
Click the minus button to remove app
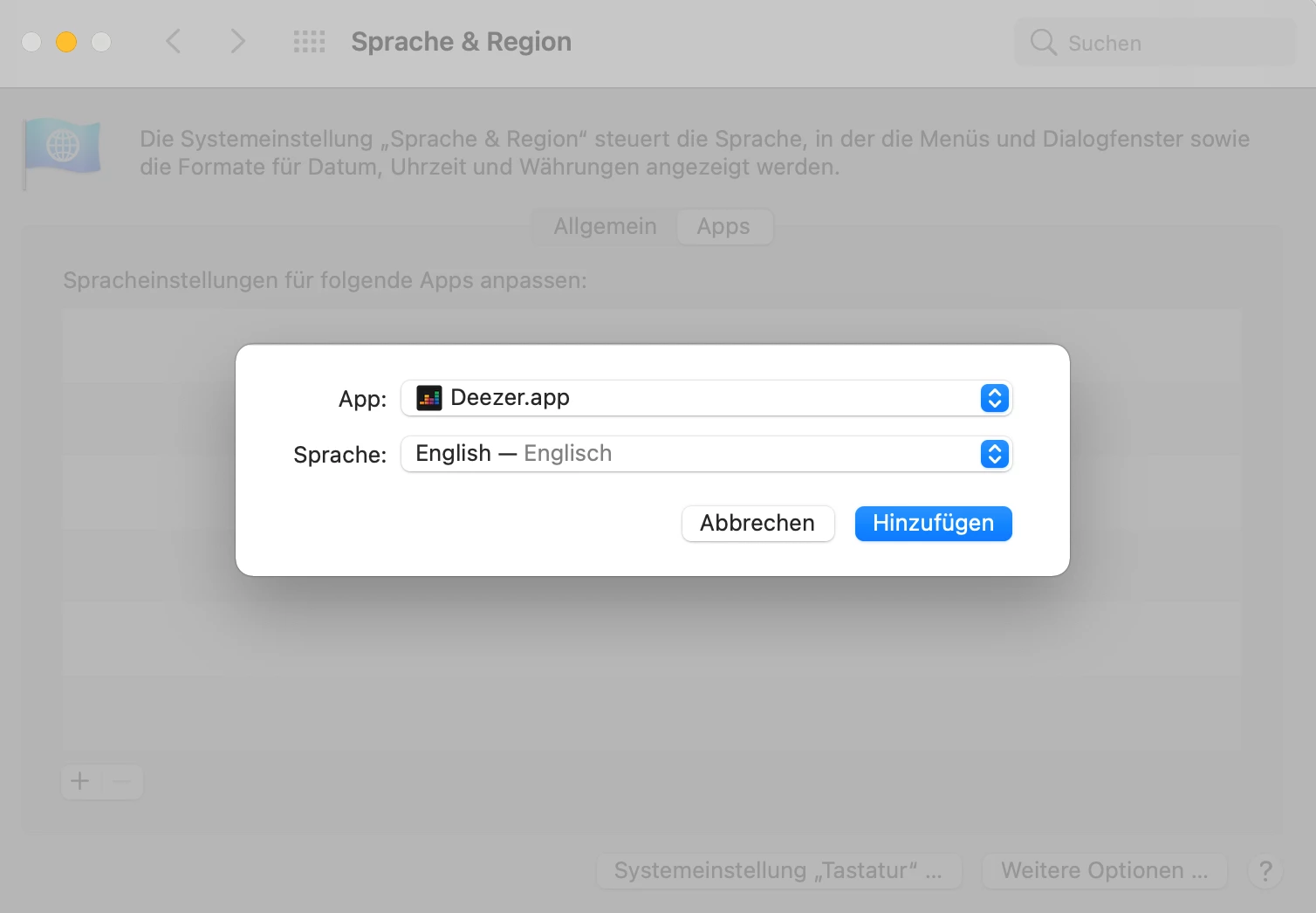pyautogui.click(x=122, y=781)
